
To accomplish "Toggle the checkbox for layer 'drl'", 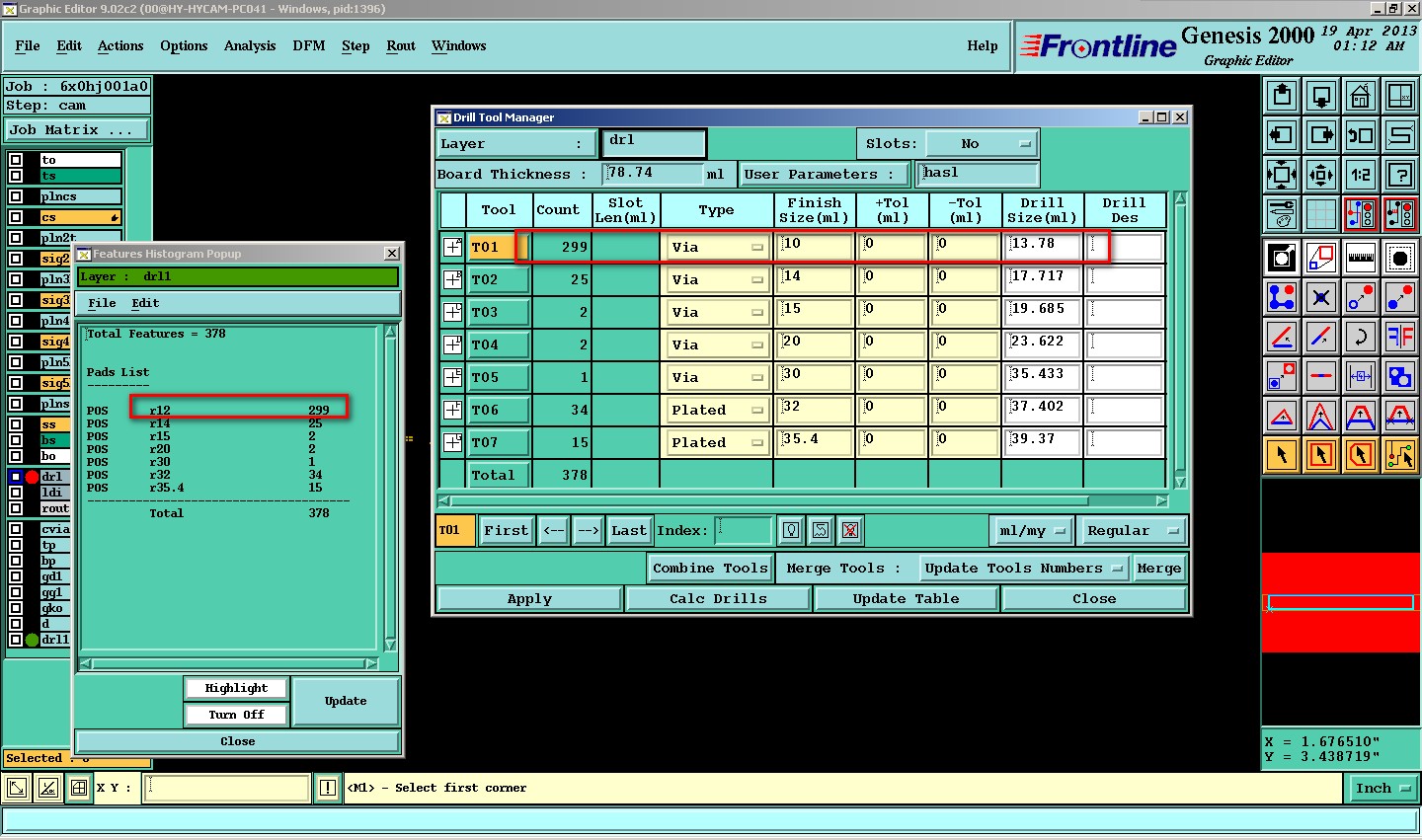I will [x=16, y=476].
